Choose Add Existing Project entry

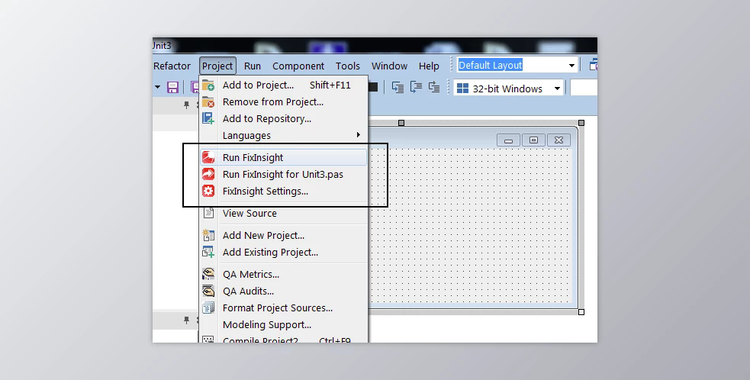284,252
